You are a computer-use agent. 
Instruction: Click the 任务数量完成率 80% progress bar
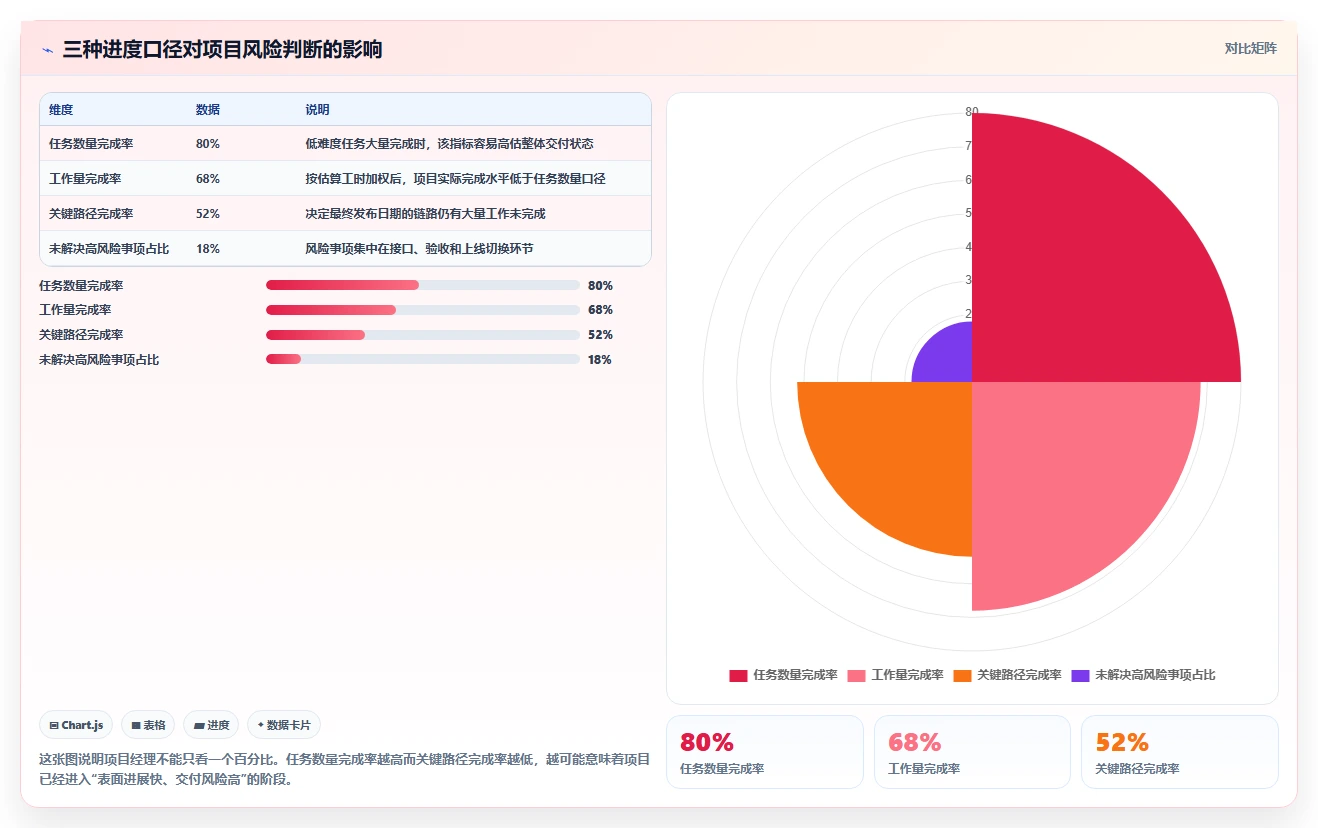(x=422, y=285)
